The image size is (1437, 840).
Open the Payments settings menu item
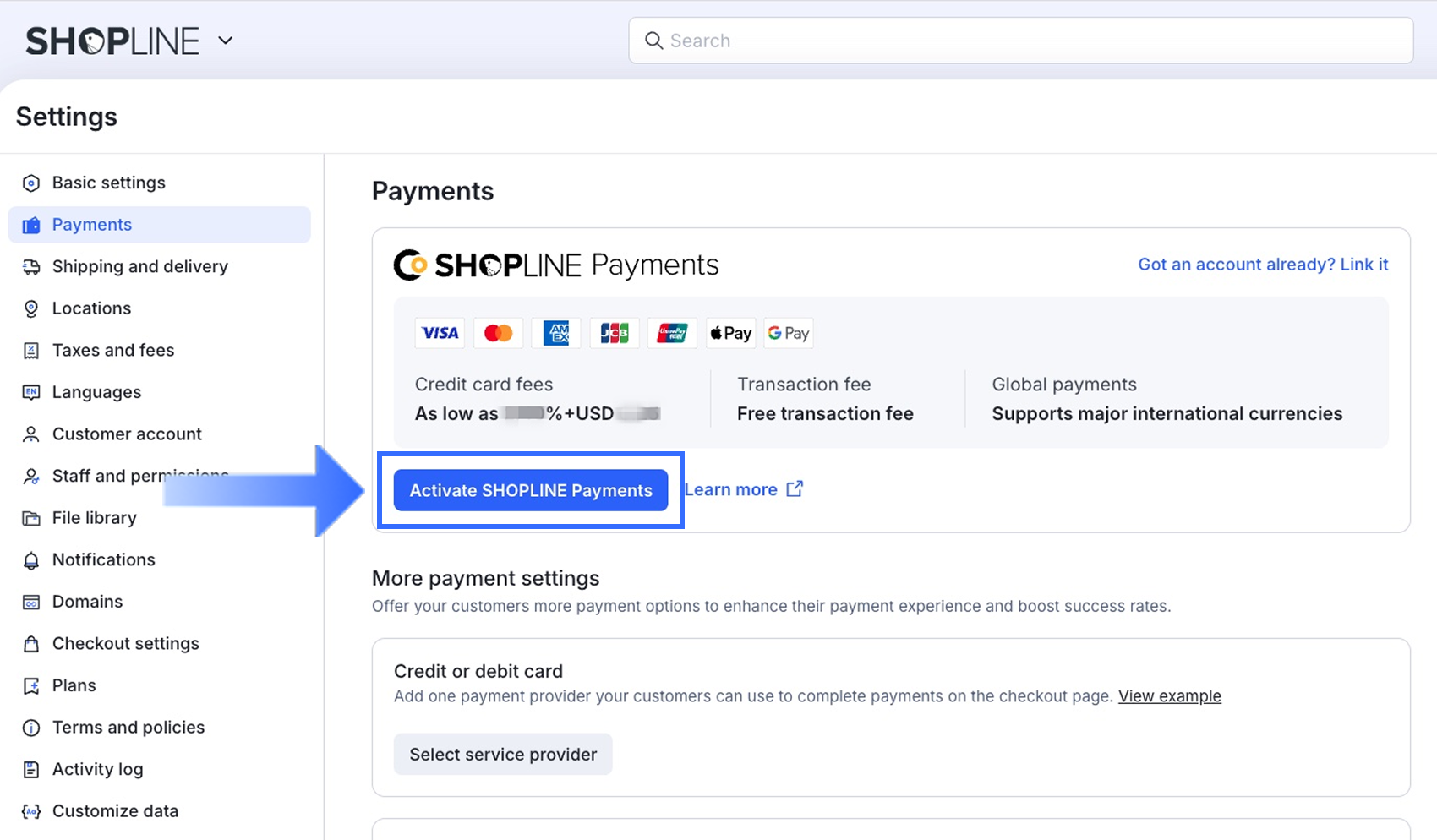click(92, 225)
